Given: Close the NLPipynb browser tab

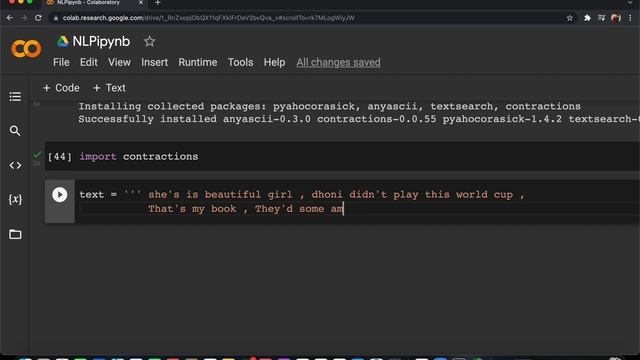Looking at the screenshot, I should click(x=141, y=2).
